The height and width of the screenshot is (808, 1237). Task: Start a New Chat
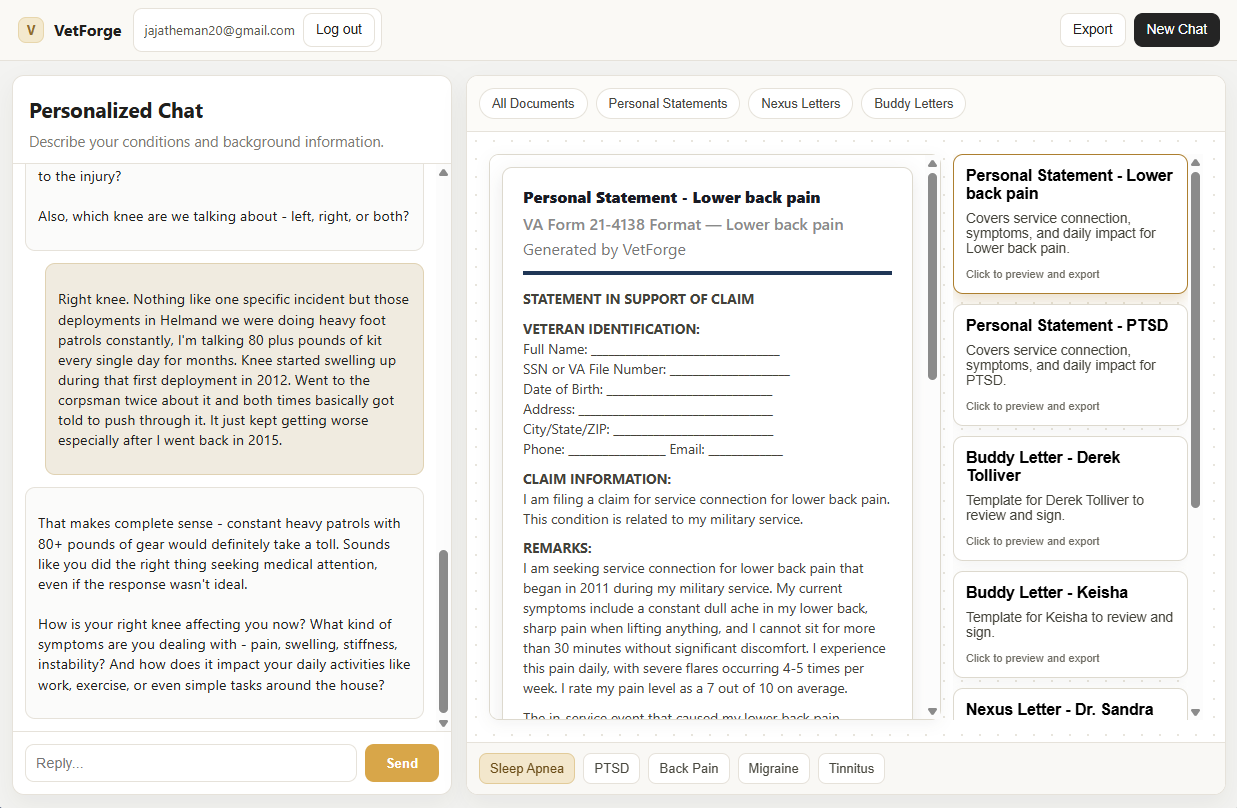(x=1176, y=29)
